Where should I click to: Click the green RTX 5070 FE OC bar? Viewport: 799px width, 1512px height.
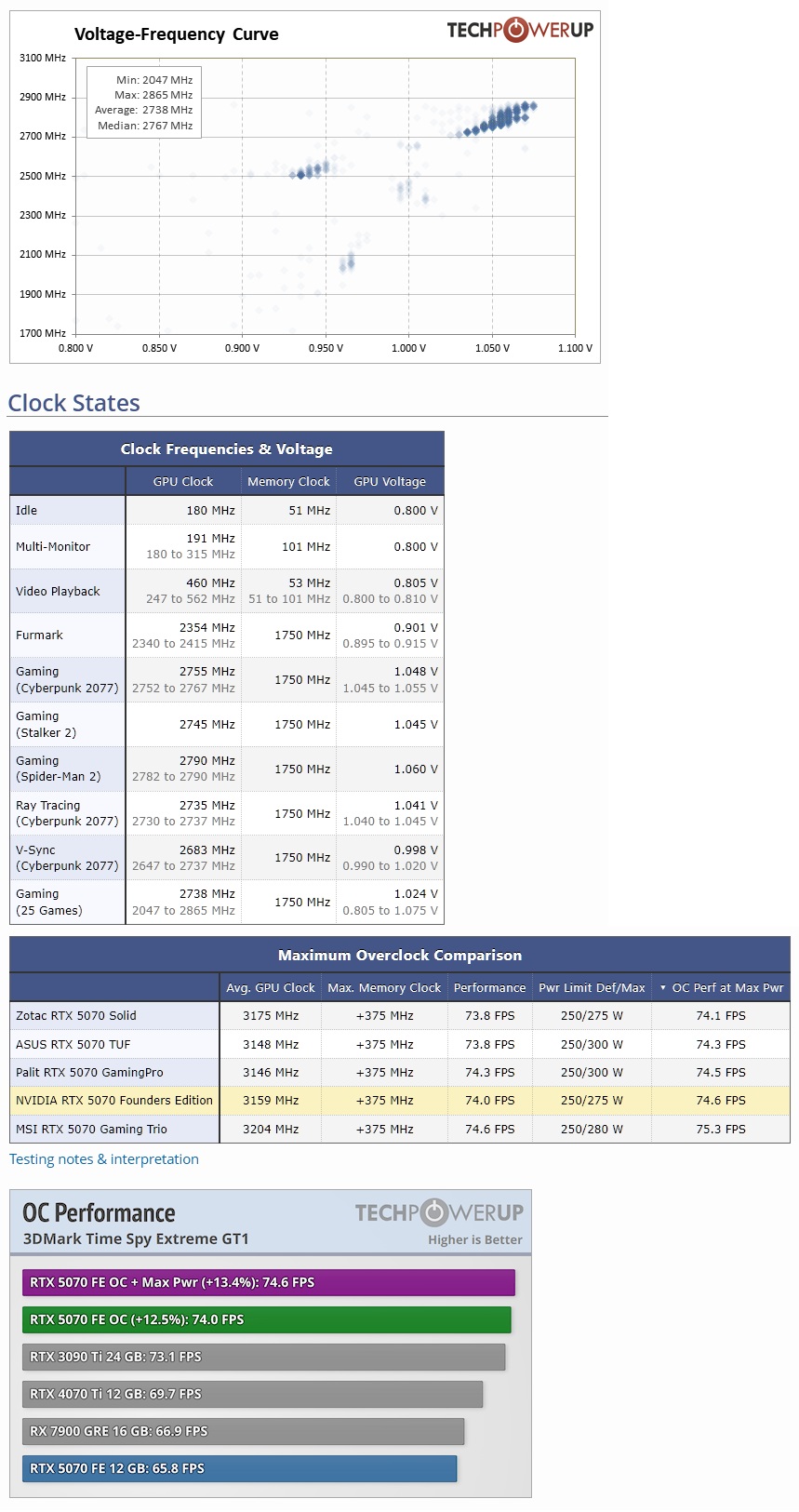coord(267,1319)
